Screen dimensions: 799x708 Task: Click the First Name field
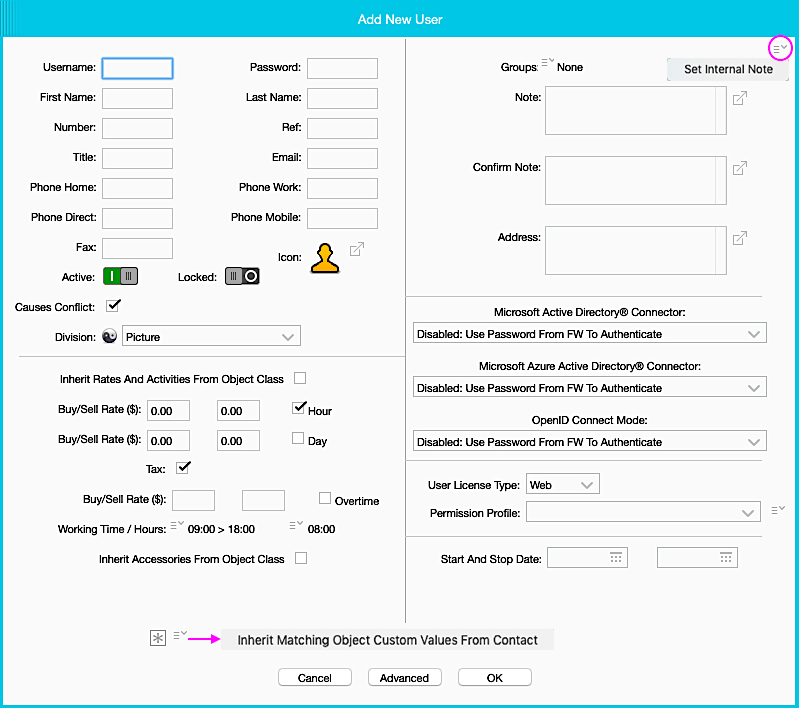[x=138, y=98]
